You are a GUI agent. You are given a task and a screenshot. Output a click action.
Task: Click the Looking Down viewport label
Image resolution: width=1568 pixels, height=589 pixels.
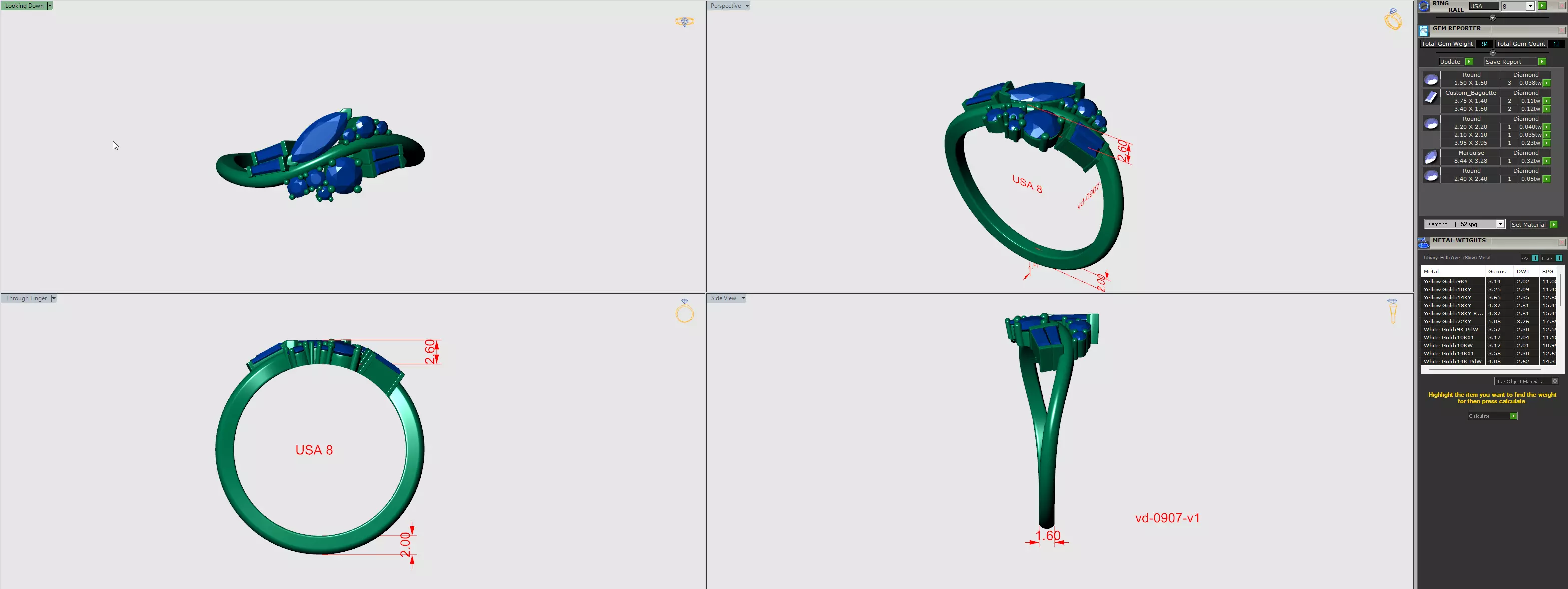point(24,6)
